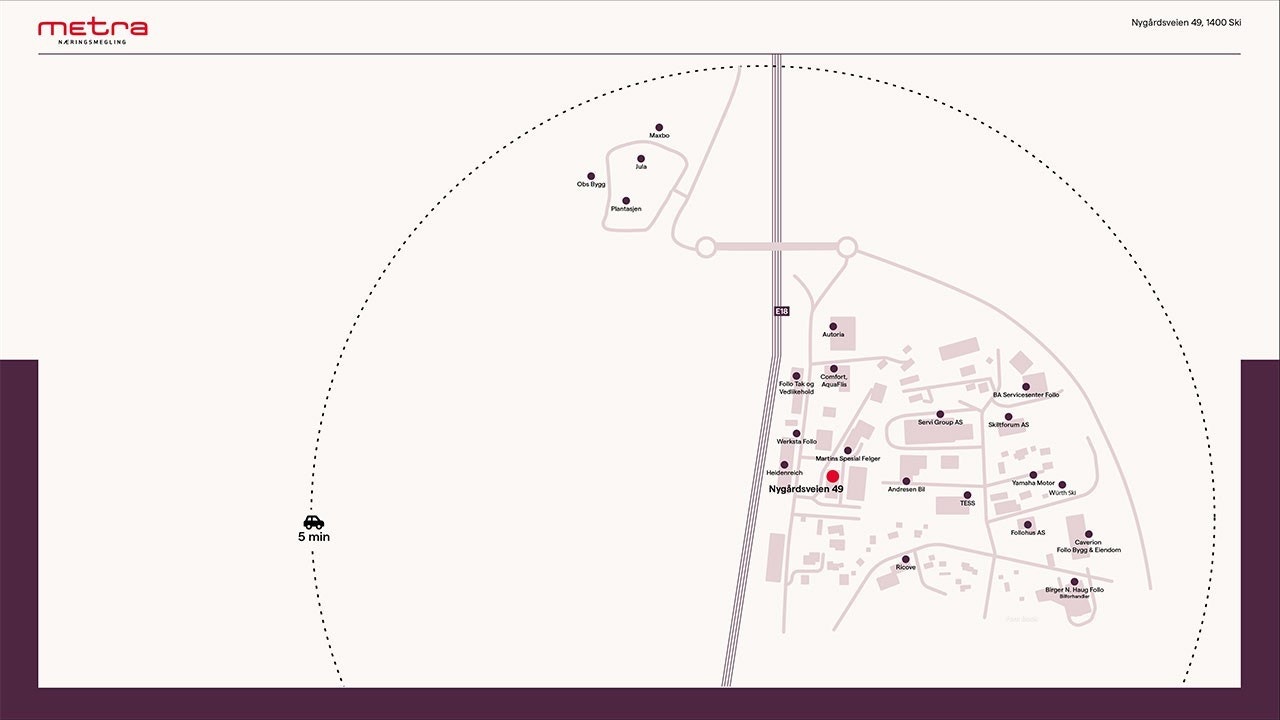Image resolution: width=1280 pixels, height=720 pixels.
Task: Select the Jula map marker dot
Action: tap(641, 158)
